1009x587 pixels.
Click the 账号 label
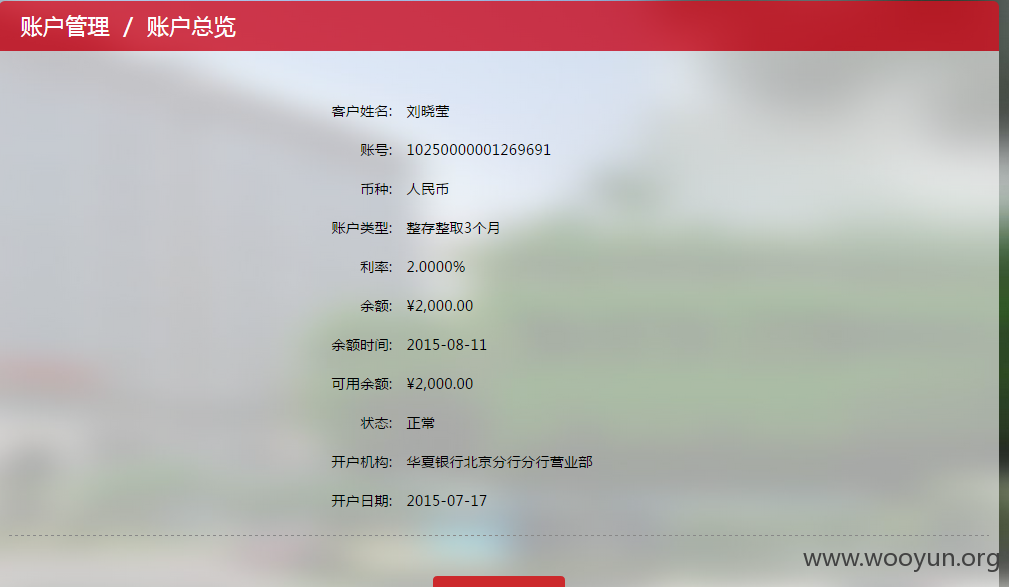[376, 150]
